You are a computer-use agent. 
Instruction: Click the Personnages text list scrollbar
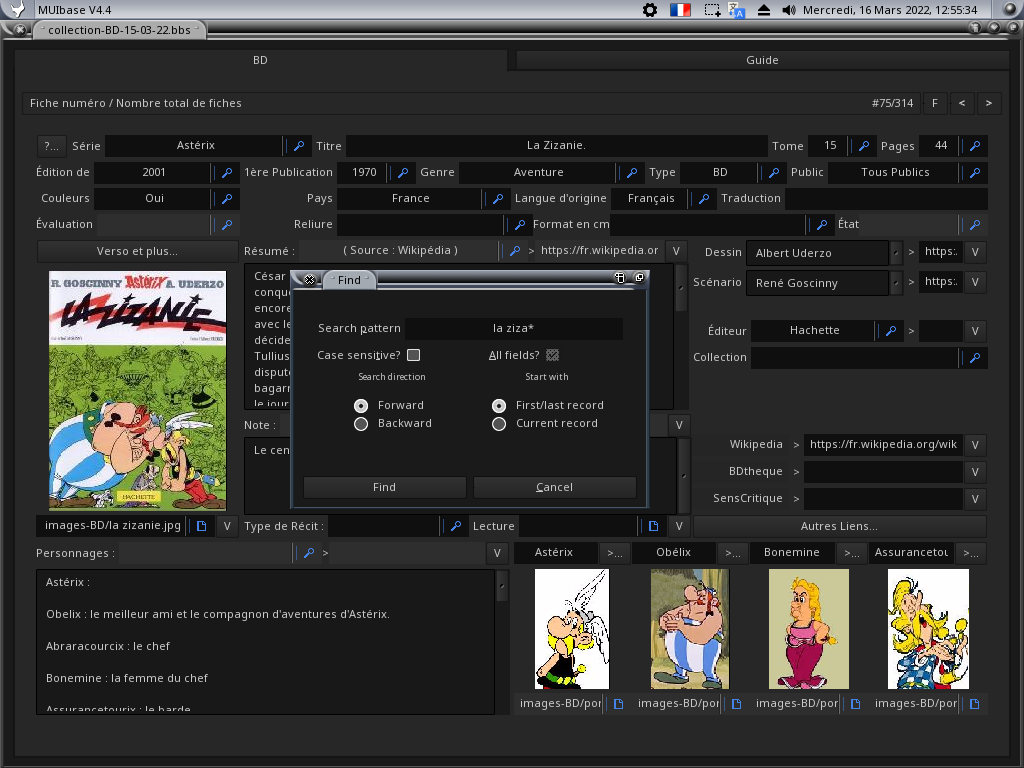(502, 642)
